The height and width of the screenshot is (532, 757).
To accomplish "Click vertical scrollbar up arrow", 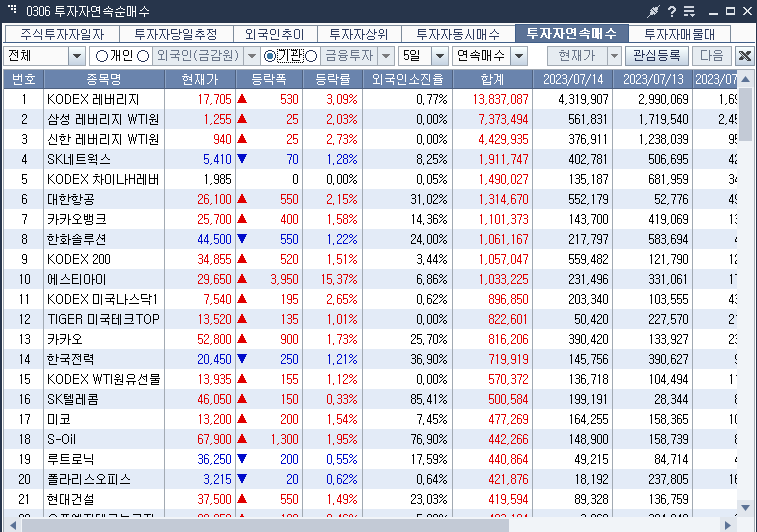I will pyautogui.click(x=745, y=79).
